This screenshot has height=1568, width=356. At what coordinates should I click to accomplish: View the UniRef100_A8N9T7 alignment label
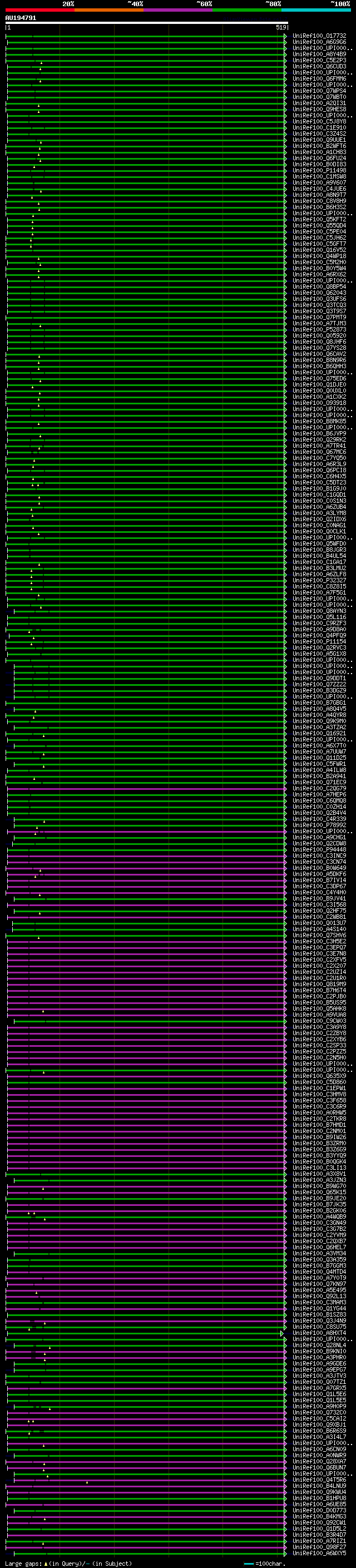[319, 195]
